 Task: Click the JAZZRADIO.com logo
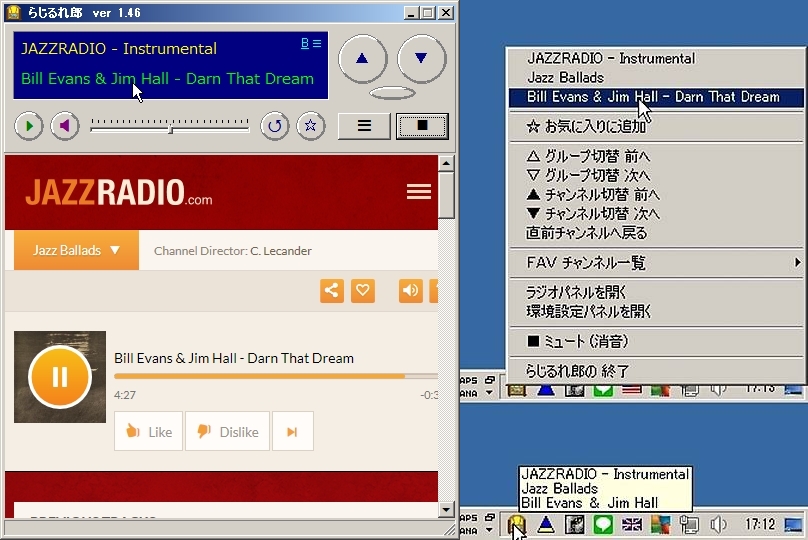coord(119,192)
